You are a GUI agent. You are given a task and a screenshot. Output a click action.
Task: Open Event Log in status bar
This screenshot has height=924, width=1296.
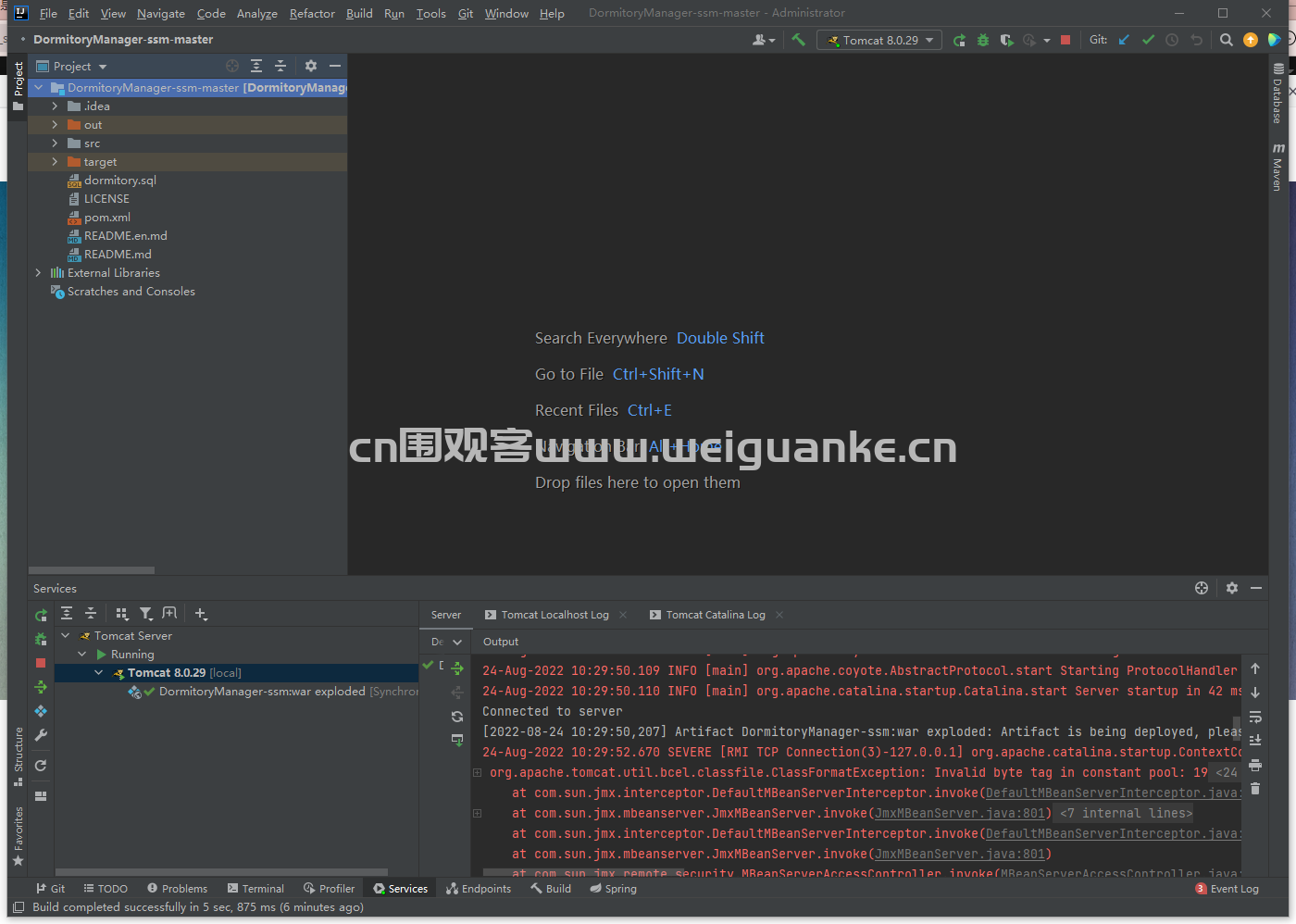[x=1227, y=889]
